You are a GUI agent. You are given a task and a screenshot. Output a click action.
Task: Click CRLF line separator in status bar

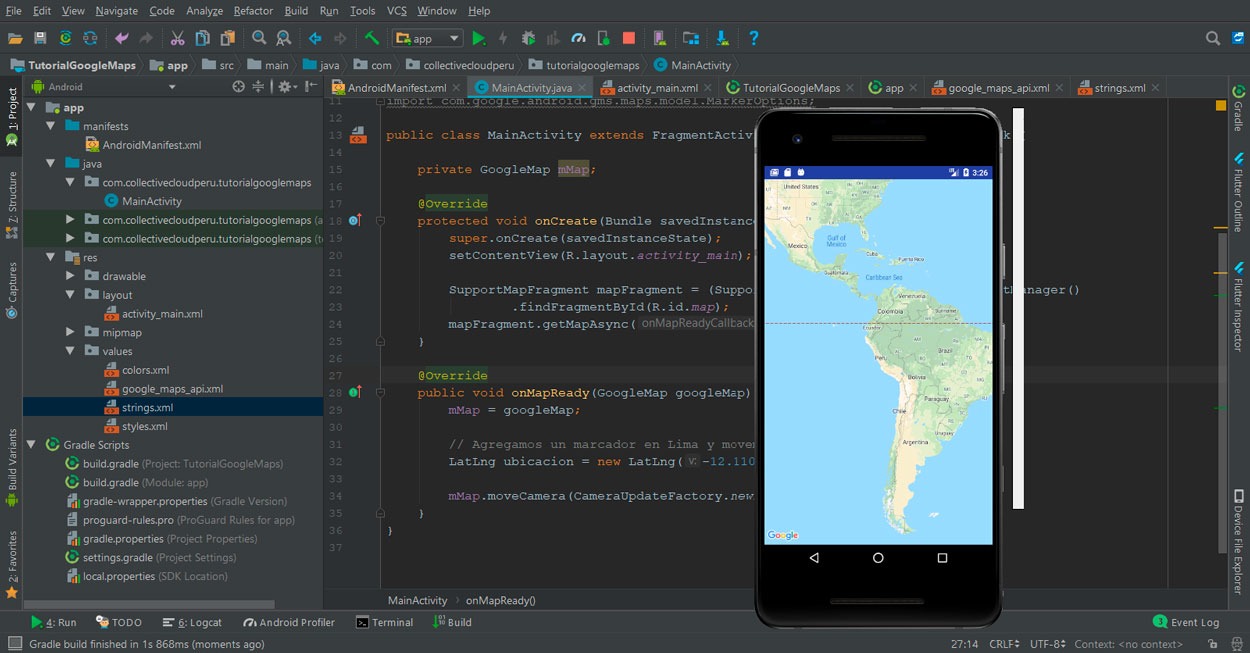[x=1004, y=645]
